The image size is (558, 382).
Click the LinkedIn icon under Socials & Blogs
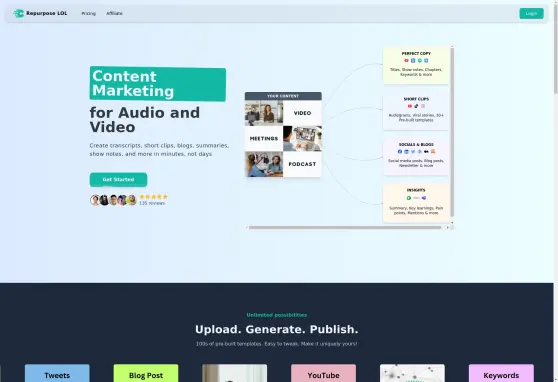pyautogui.click(x=406, y=152)
